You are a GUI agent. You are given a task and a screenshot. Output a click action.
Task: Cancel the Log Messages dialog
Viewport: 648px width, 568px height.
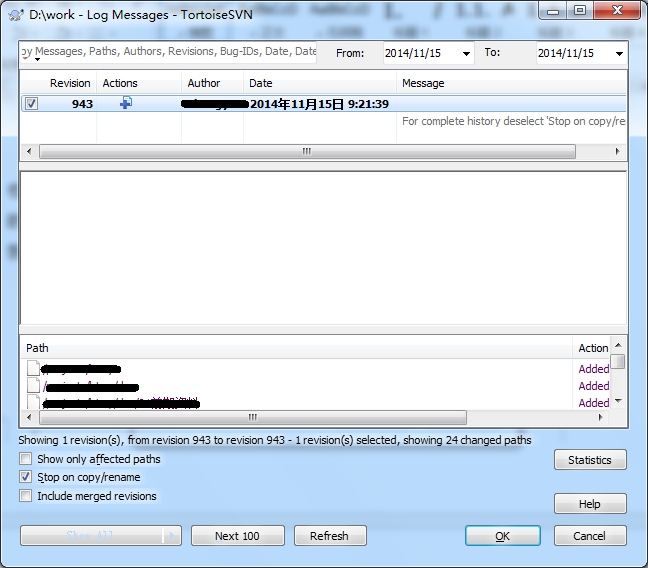(x=590, y=536)
